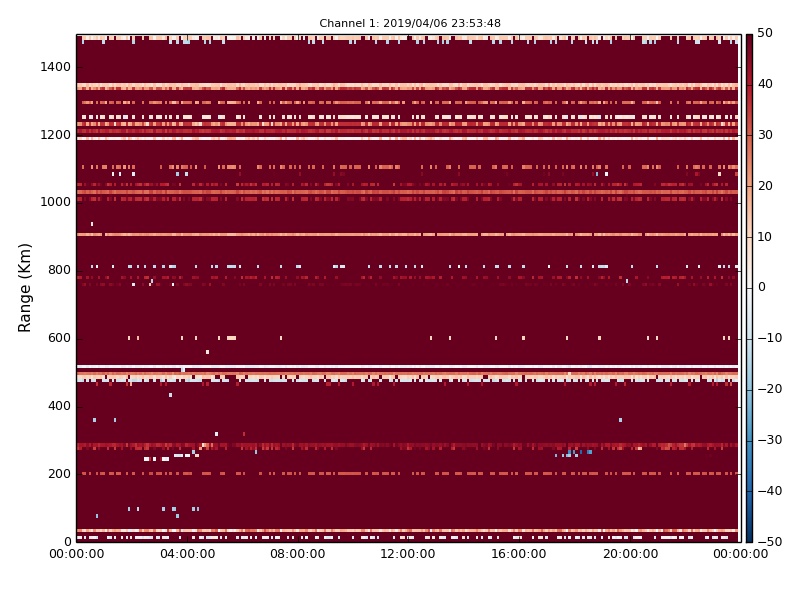Click the y-axis tick label '1400'
Image resolution: width=800 pixels, height=600 pixels.
coord(56,67)
